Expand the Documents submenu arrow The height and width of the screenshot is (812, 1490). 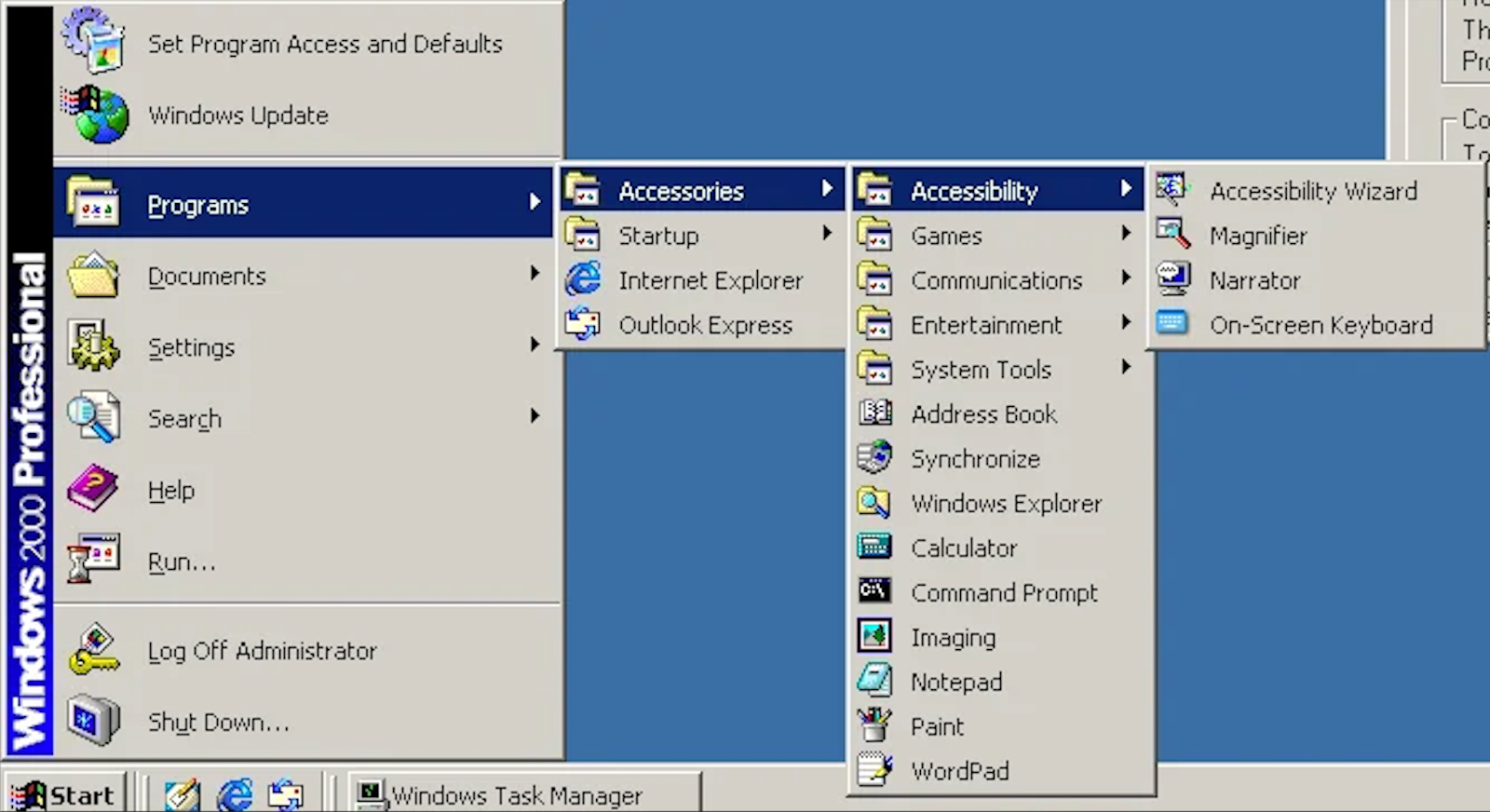pos(535,273)
